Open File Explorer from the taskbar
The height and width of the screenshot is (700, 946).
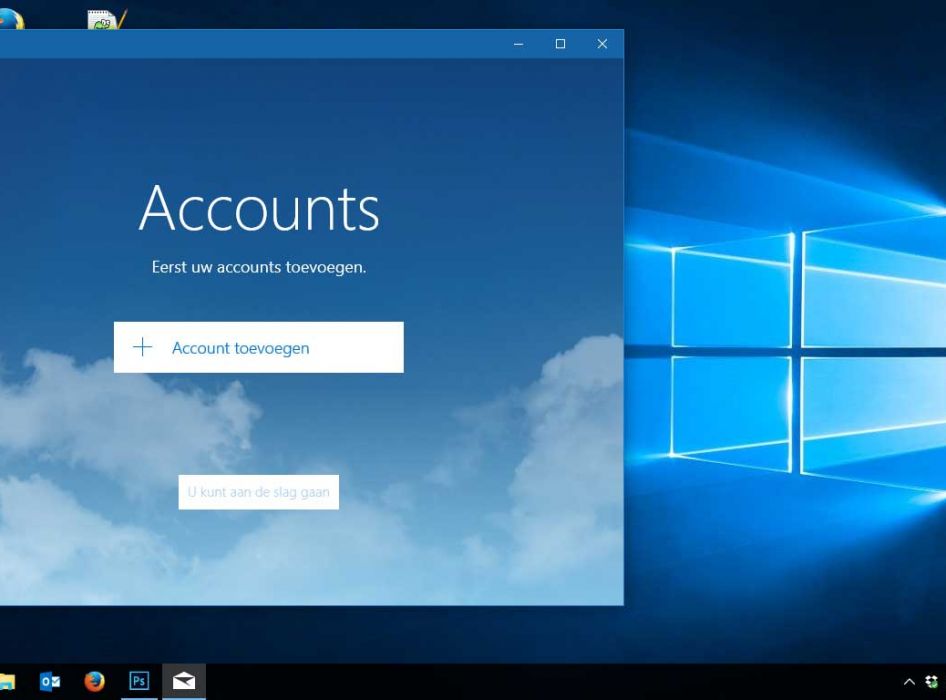coord(6,681)
